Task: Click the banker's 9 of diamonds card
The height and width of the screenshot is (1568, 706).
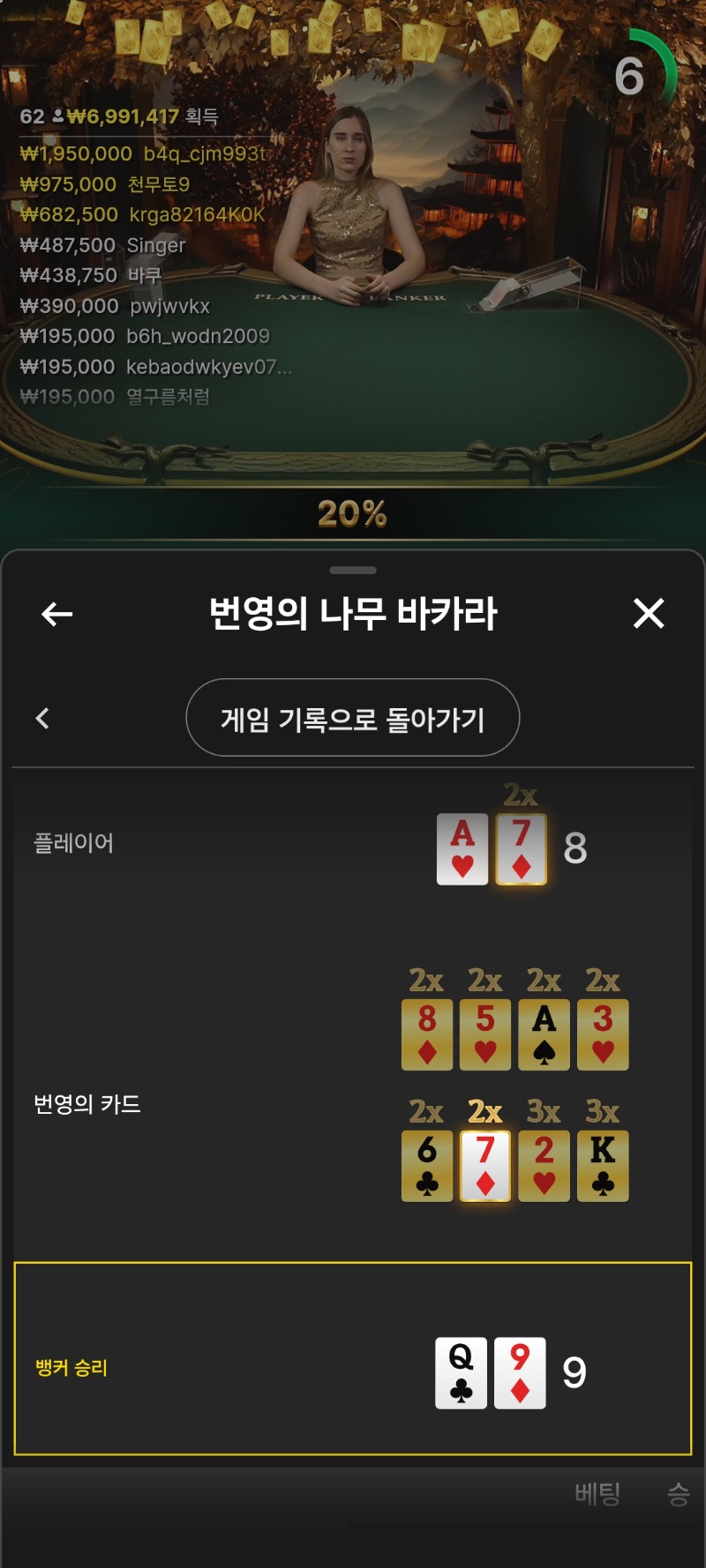Action: (520, 1373)
